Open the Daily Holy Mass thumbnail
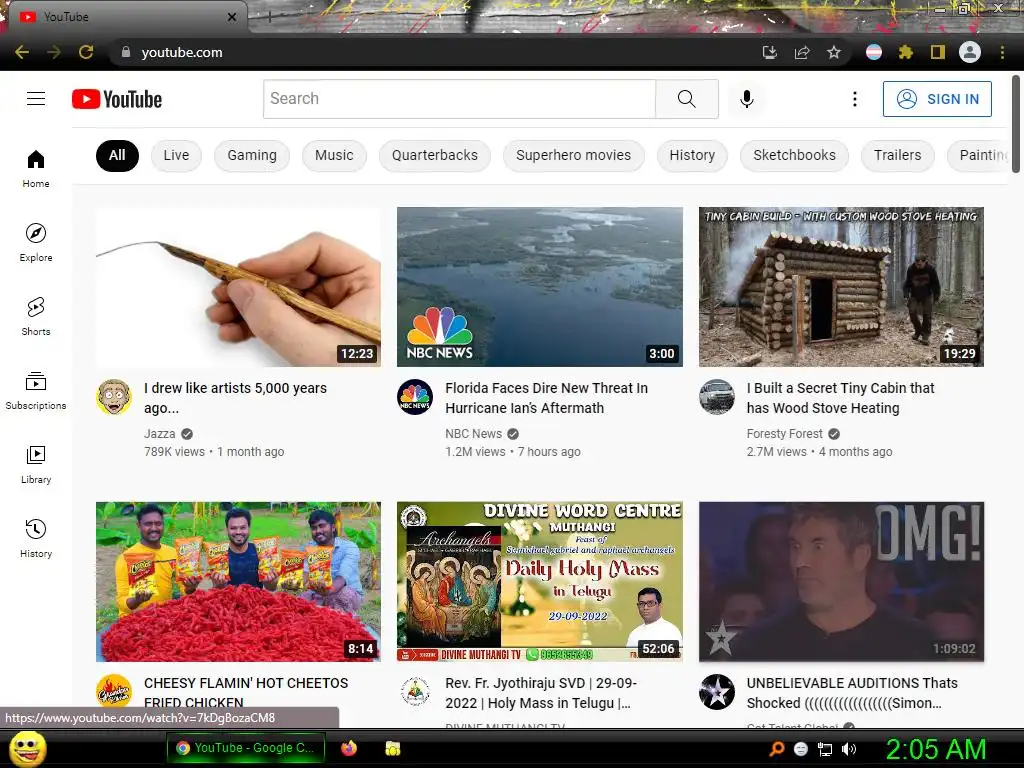Screen dimensions: 1024x768 point(539,582)
